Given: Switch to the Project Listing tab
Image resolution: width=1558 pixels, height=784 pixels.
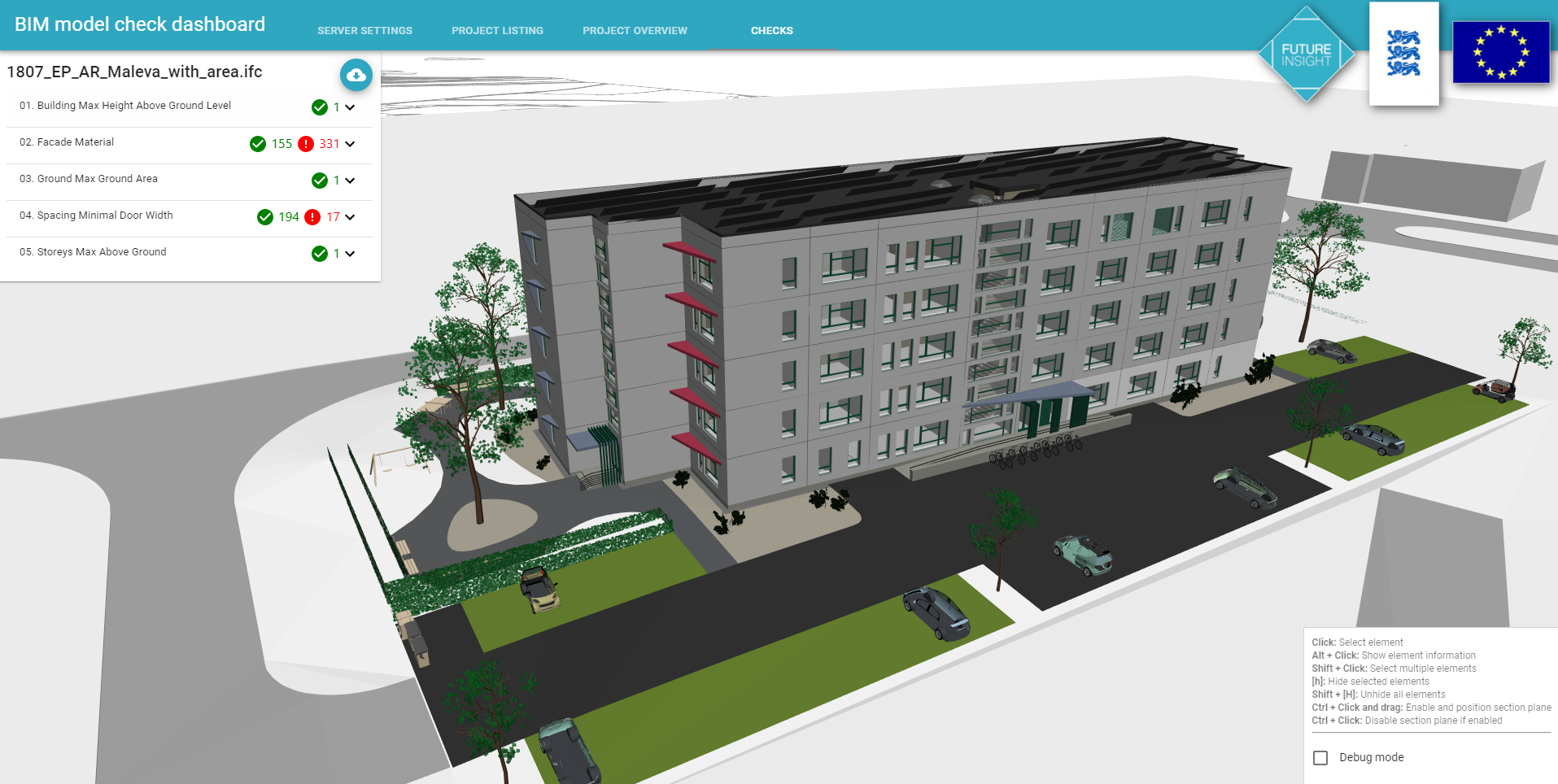Looking at the screenshot, I should pos(497,31).
